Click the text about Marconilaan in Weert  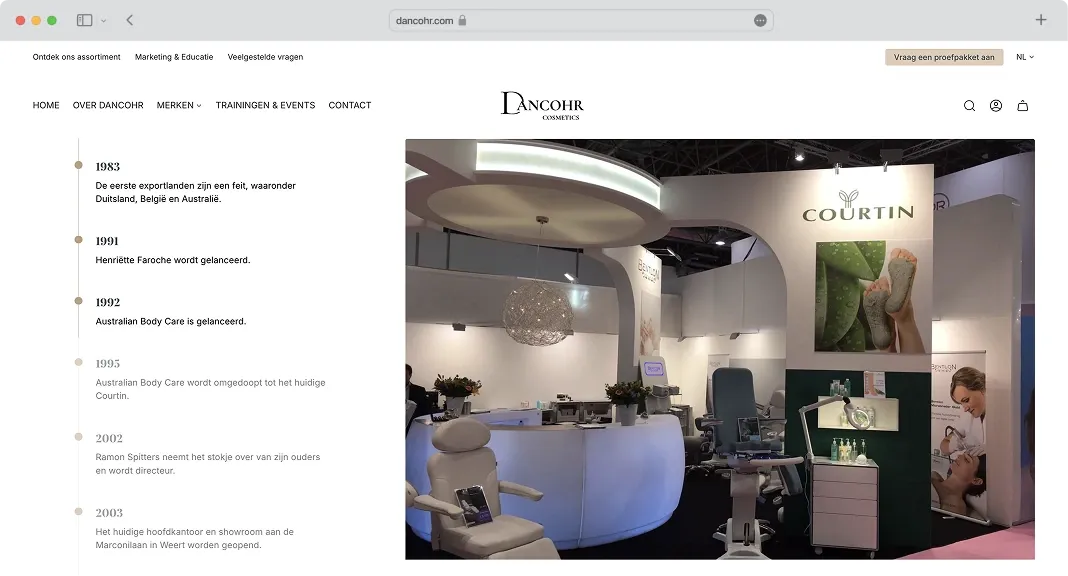tap(195, 539)
